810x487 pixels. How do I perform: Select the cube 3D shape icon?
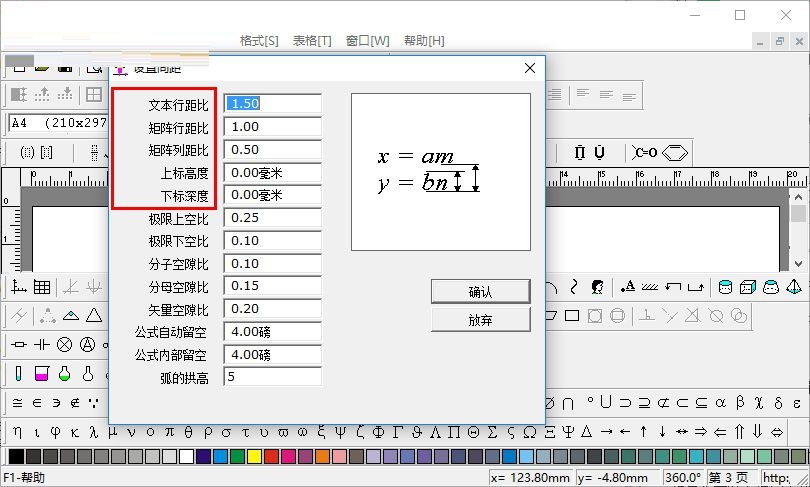747,287
